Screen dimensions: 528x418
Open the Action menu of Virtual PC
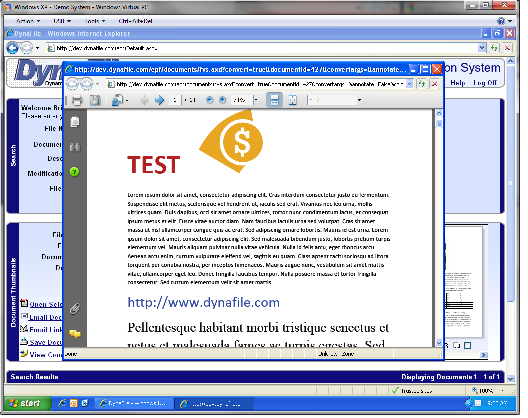coord(28,21)
